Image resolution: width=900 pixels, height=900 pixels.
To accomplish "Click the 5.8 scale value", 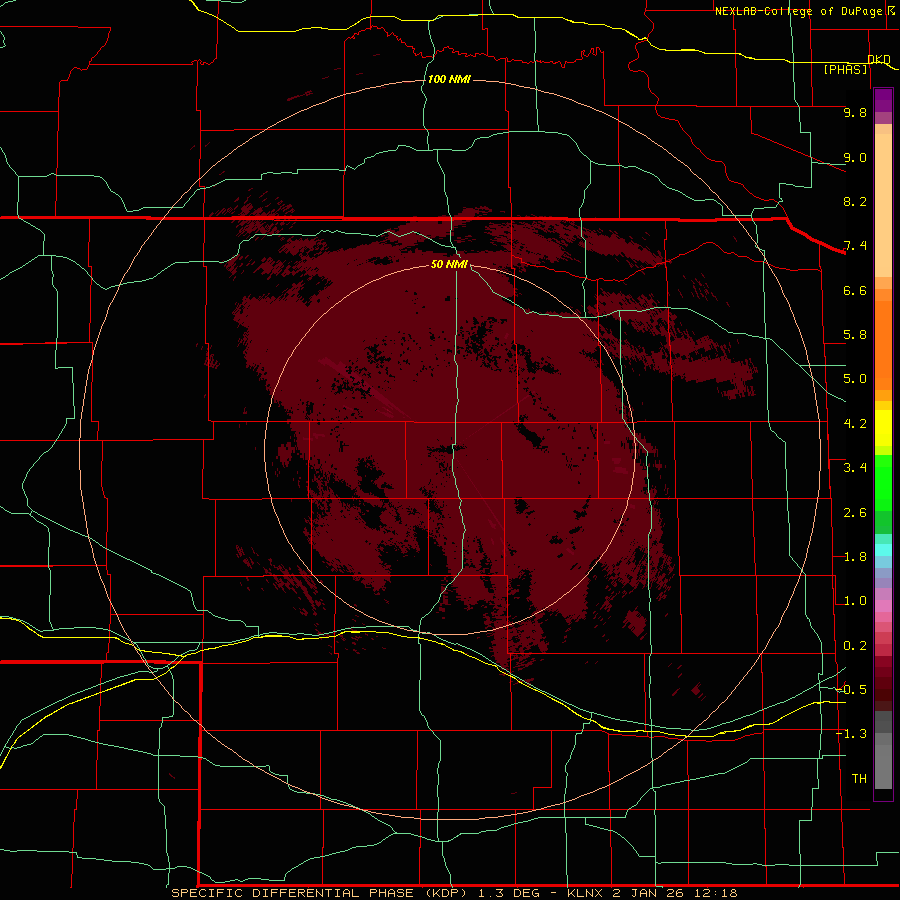I will pyautogui.click(x=855, y=335).
